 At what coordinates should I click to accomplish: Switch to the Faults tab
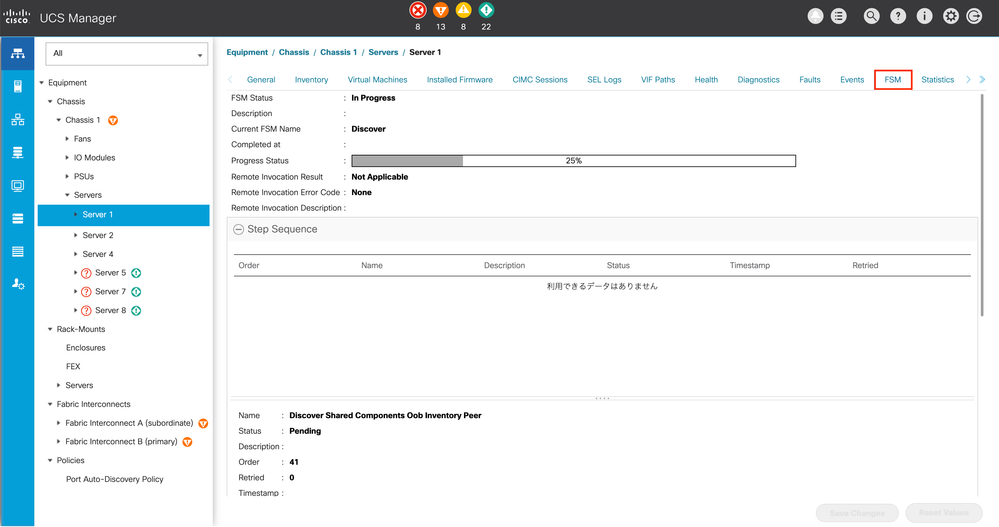(x=810, y=80)
